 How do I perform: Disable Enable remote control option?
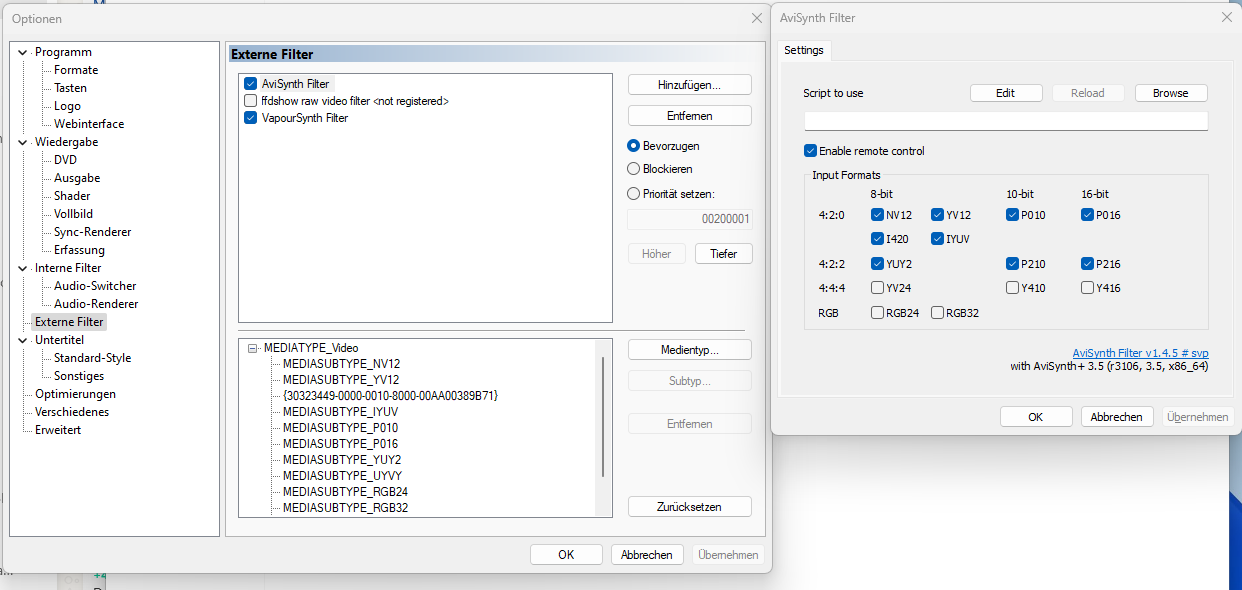coord(810,151)
